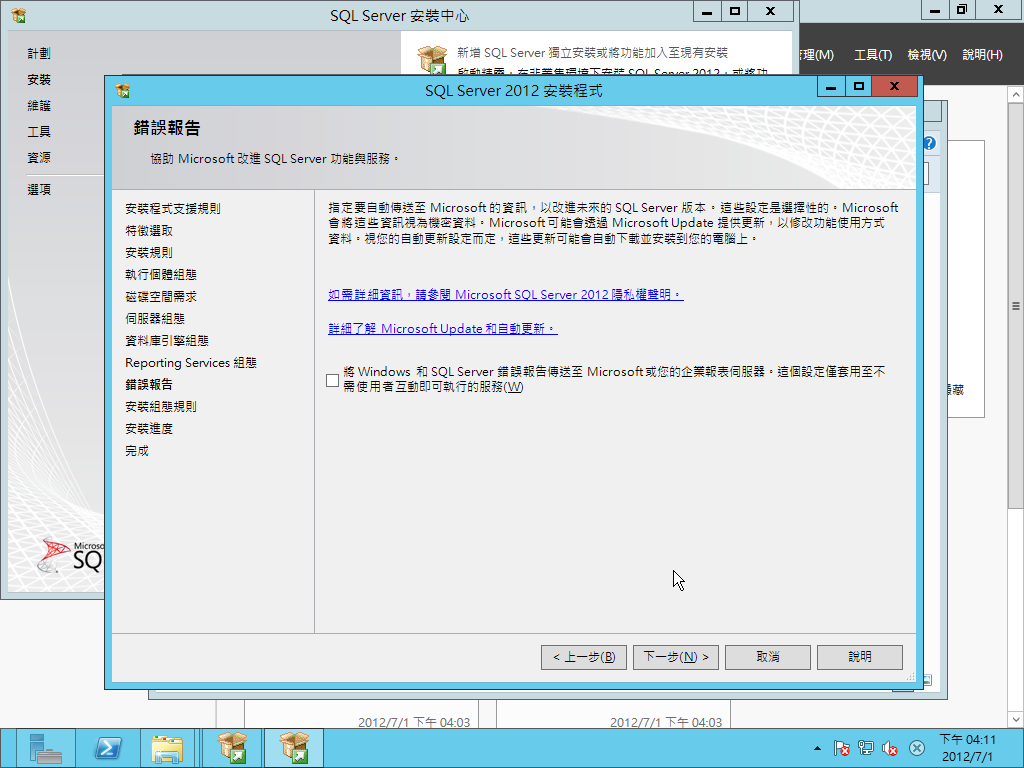Viewport: 1024px width, 768px height.
Task: Open the 工具(T) menu in background window
Action: click(x=873, y=55)
